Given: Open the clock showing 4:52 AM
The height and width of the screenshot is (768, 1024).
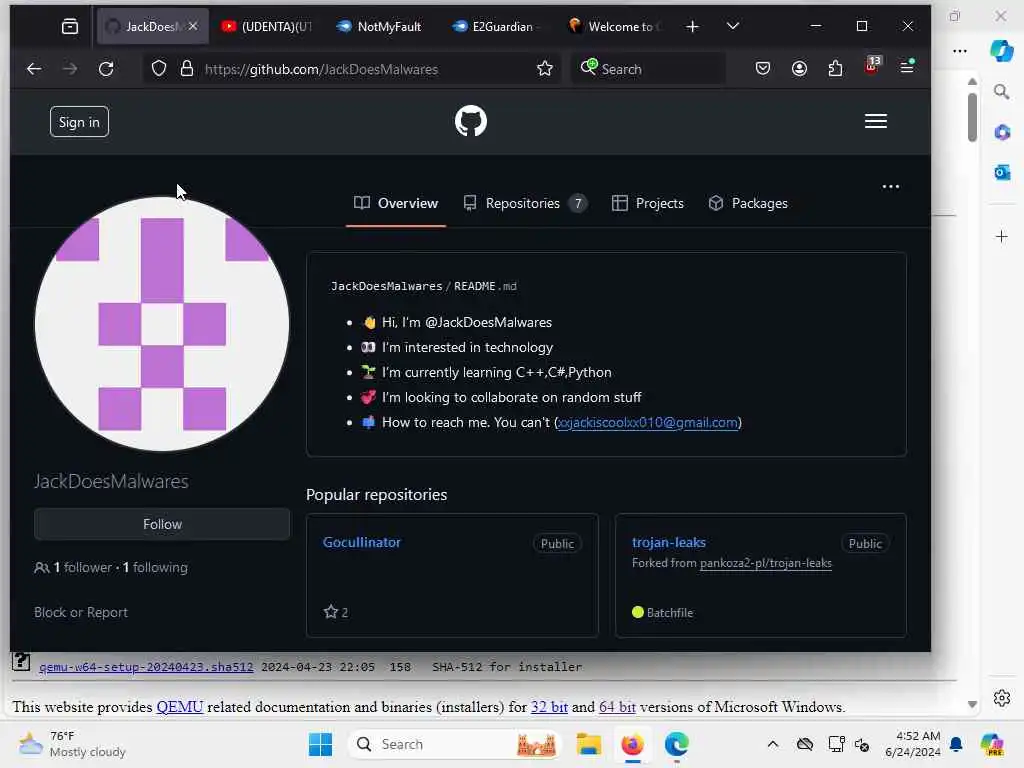Looking at the screenshot, I should (x=912, y=744).
